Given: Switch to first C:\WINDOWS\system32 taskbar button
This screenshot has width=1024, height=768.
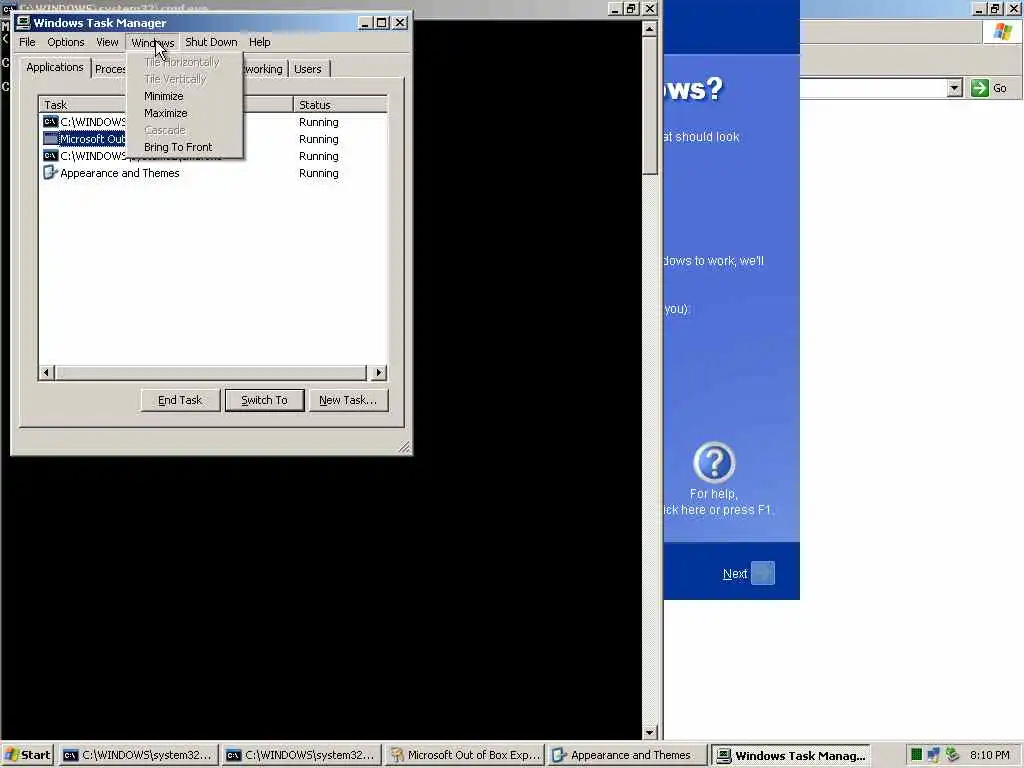Looking at the screenshot, I should click(138, 756).
